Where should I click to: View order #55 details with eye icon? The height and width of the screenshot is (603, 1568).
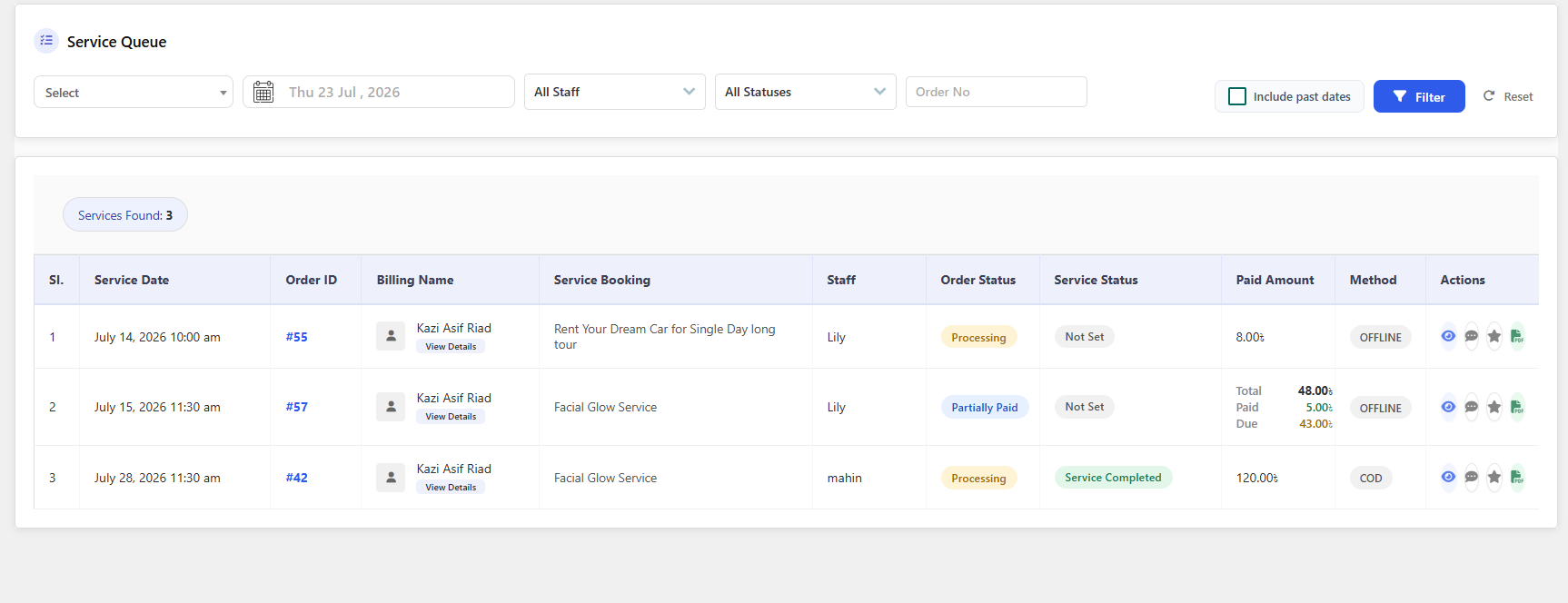pyautogui.click(x=1448, y=336)
